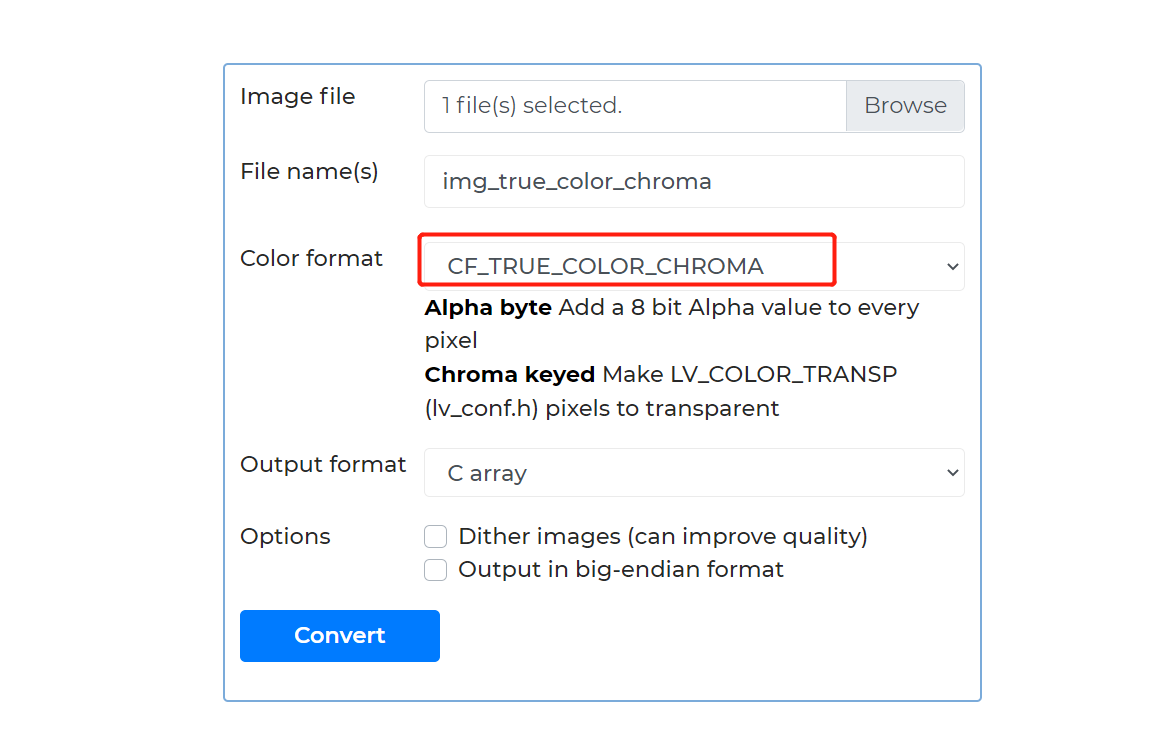Click the "Output in big-endian format" label
The height and width of the screenshot is (754, 1175).
pyautogui.click(x=620, y=570)
